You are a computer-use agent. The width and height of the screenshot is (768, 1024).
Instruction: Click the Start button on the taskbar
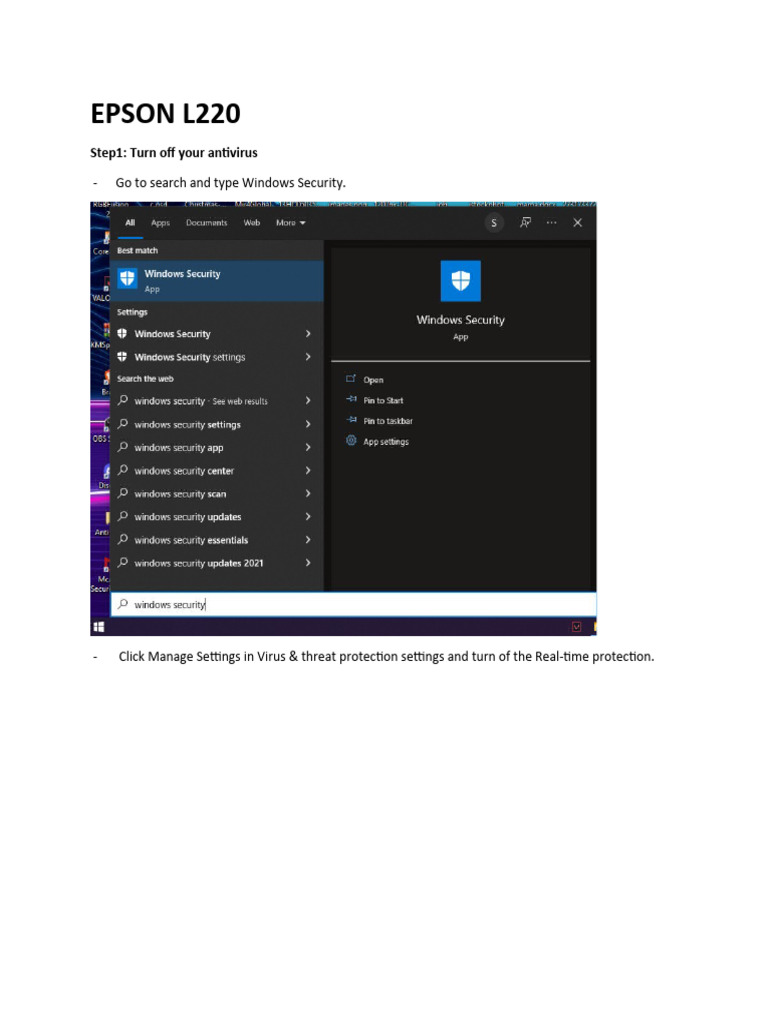coord(99,627)
